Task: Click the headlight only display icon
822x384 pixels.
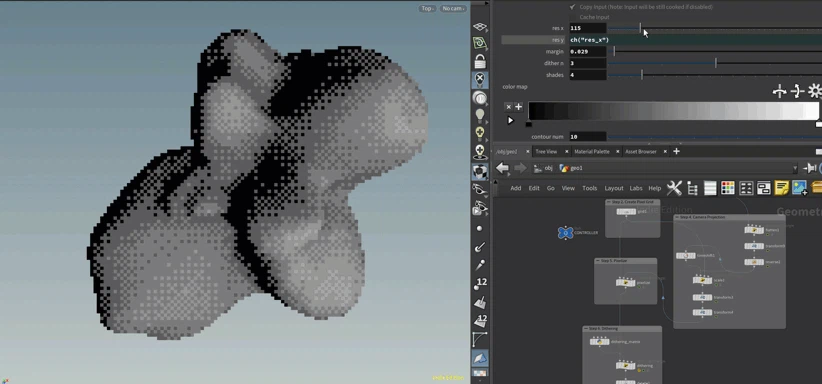Action: [x=480, y=98]
